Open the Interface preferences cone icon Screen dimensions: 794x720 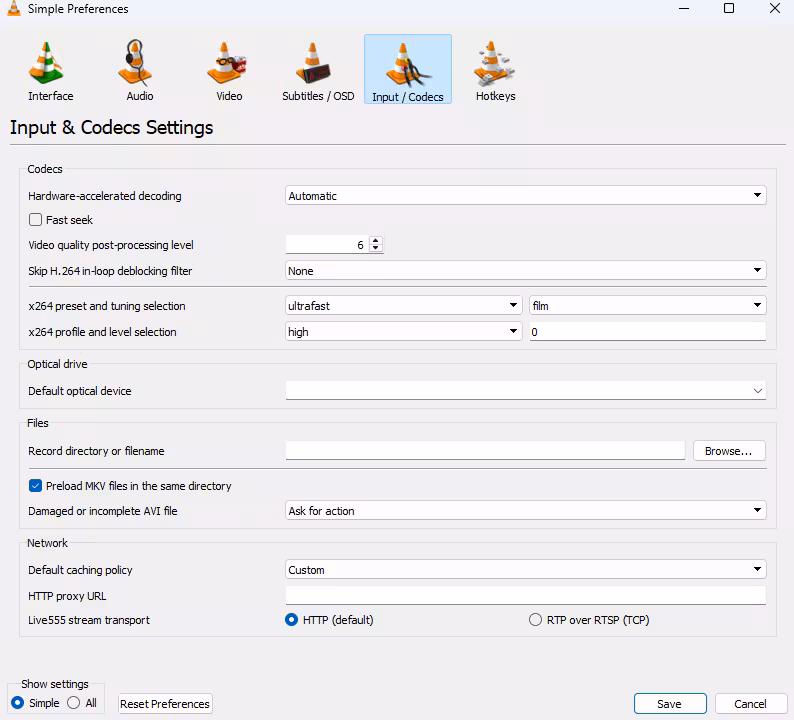(46, 63)
